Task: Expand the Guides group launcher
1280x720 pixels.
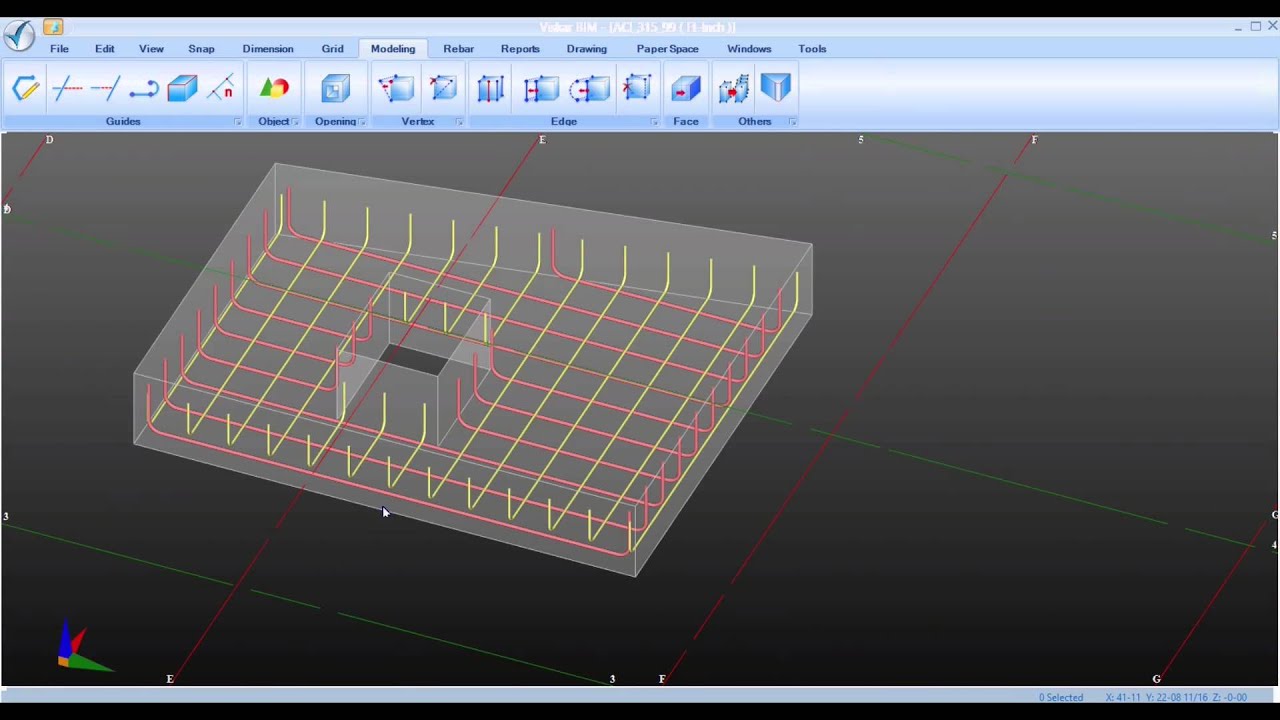Action: 238,122
